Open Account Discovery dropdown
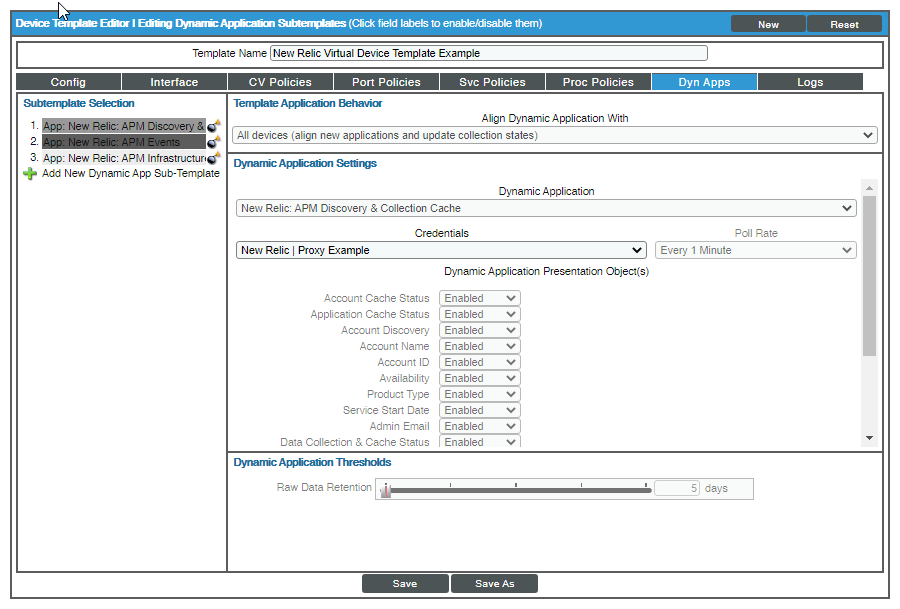The width and height of the screenshot is (900, 609). 479,330
